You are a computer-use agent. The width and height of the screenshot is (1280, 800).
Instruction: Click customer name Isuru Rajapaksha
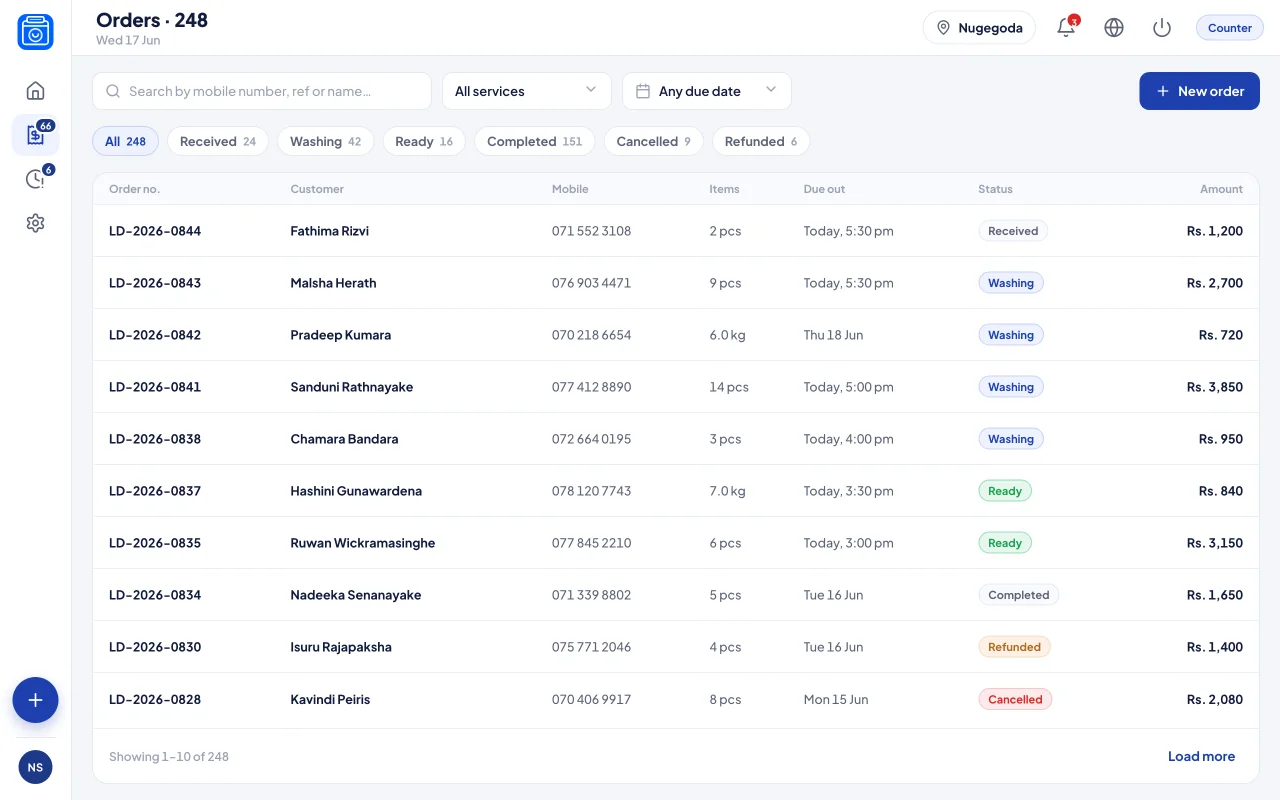click(341, 647)
